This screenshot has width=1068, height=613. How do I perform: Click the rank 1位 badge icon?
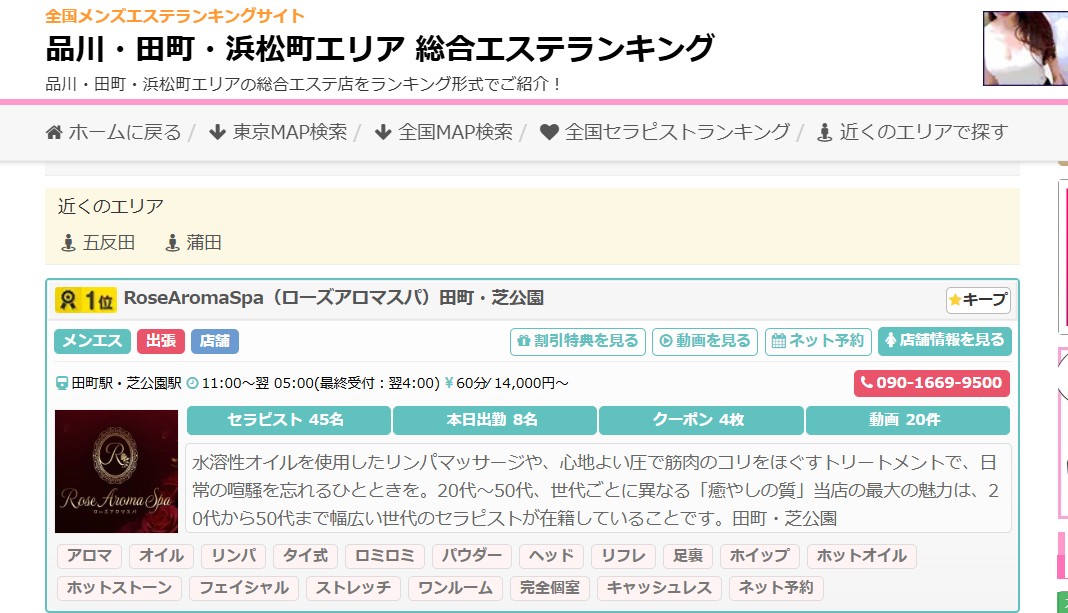pyautogui.click(x=85, y=299)
